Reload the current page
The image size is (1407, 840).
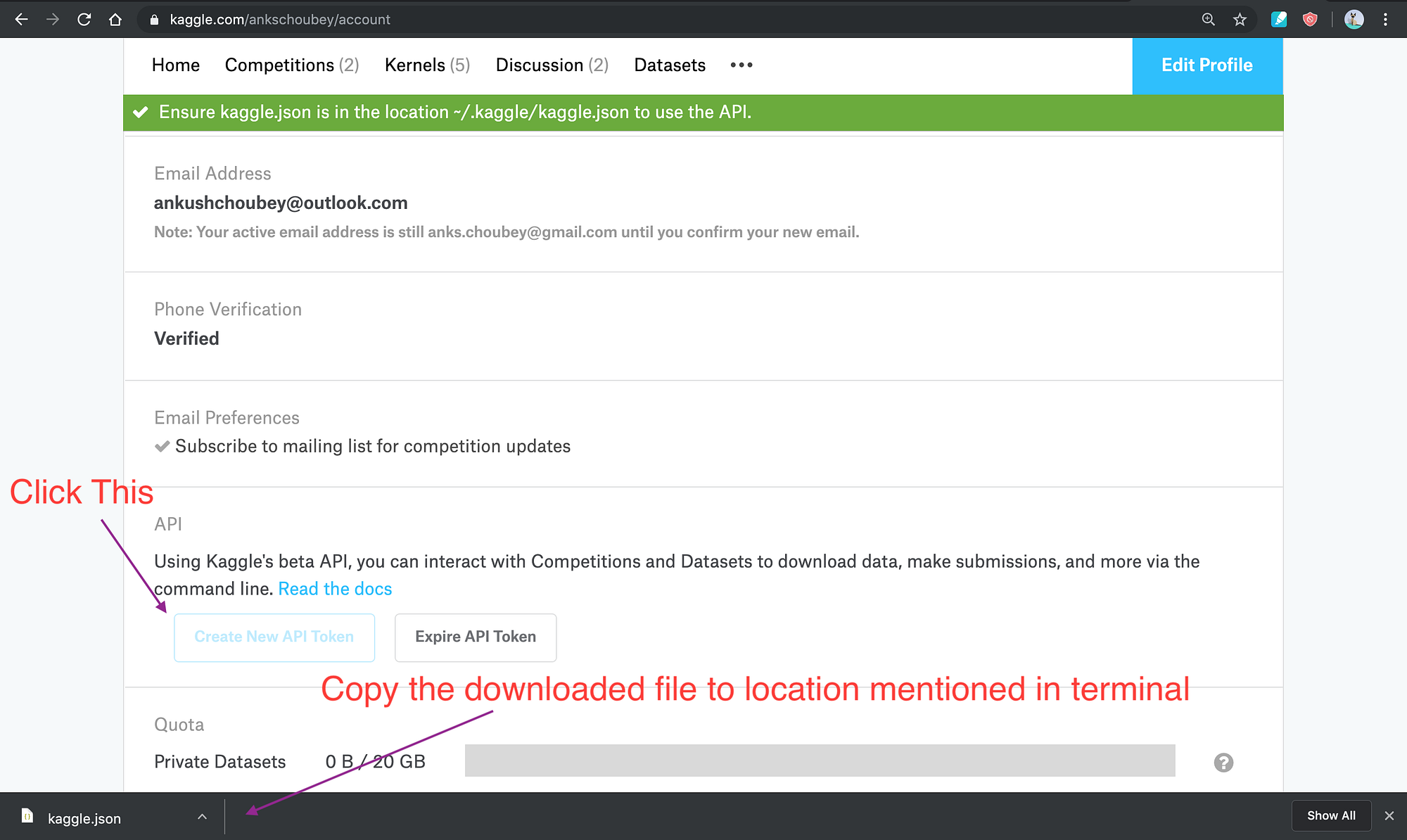pyautogui.click(x=84, y=19)
